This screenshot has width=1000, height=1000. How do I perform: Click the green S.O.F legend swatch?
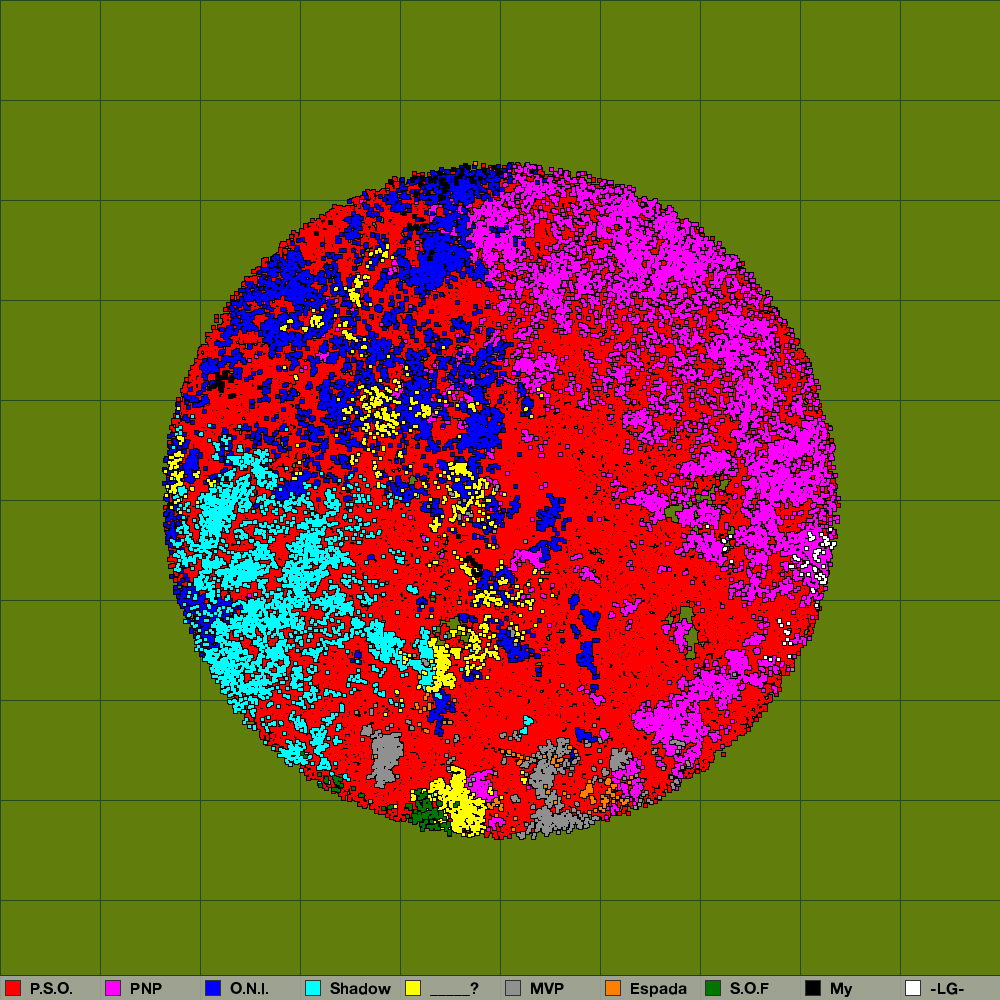(713, 988)
